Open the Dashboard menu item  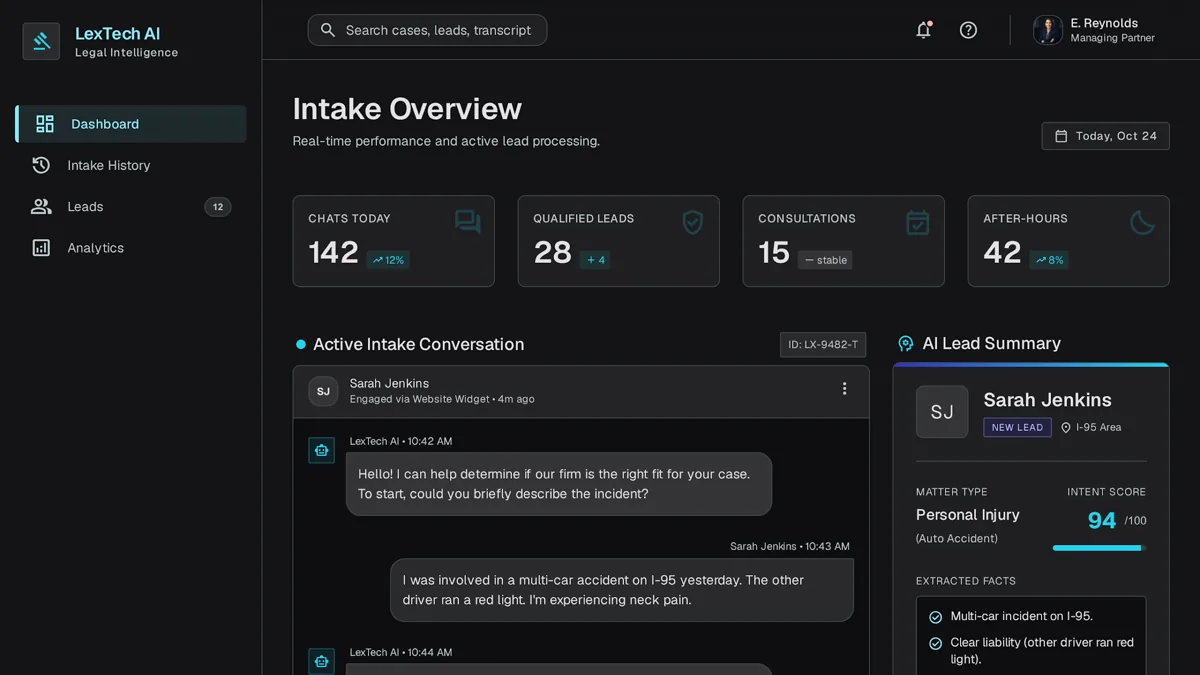point(131,124)
